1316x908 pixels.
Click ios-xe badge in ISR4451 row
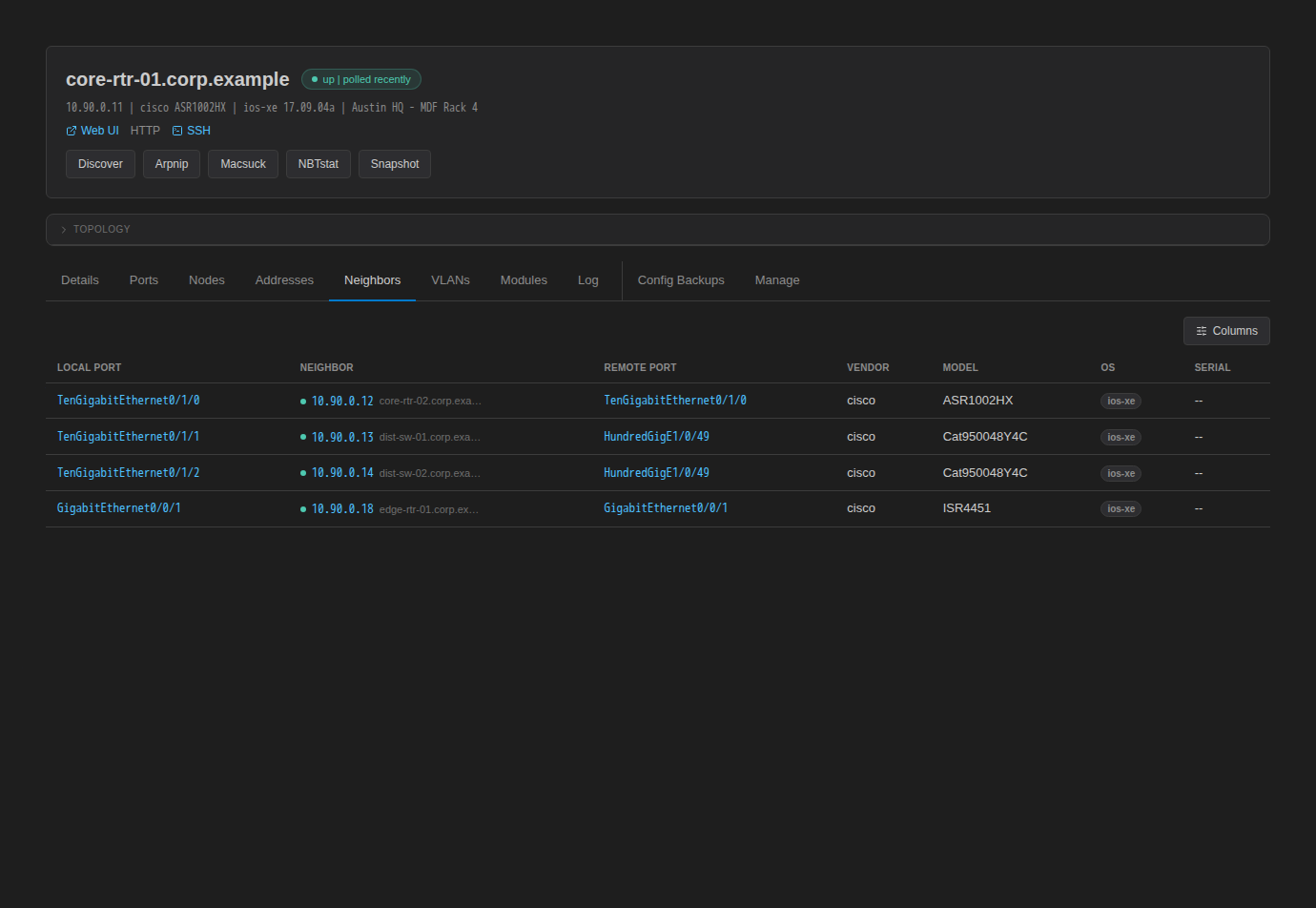1121,509
